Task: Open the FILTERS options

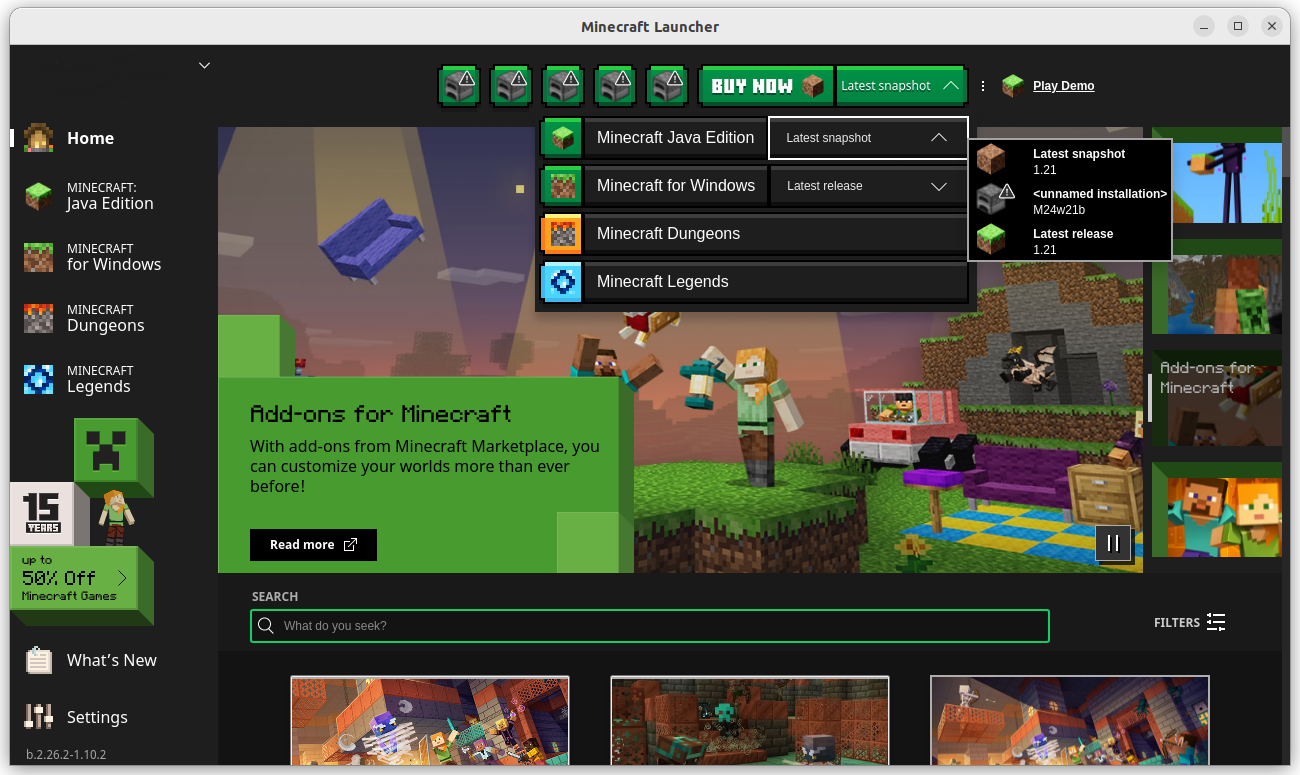Action: (x=1190, y=622)
